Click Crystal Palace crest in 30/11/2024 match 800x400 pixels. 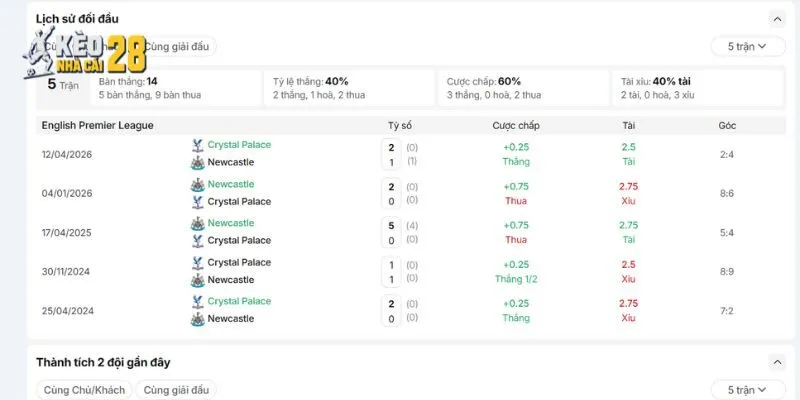pyautogui.click(x=197, y=263)
